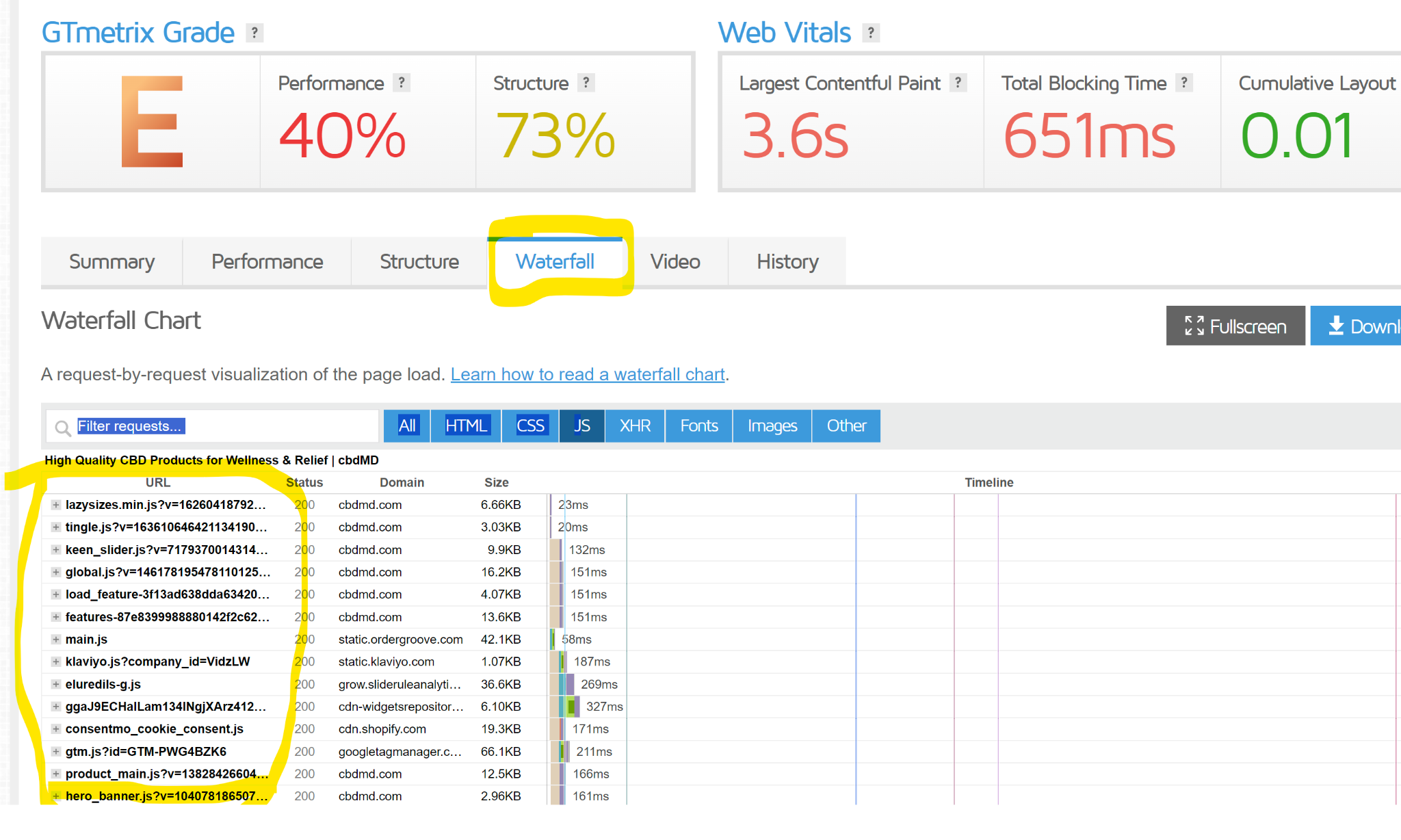Toggle the JS request filter

click(581, 426)
